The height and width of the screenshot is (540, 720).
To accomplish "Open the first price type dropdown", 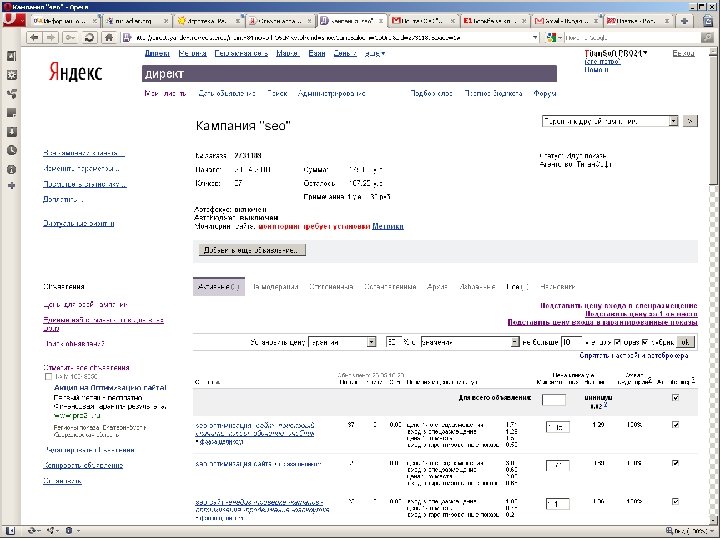I will (x=343, y=342).
